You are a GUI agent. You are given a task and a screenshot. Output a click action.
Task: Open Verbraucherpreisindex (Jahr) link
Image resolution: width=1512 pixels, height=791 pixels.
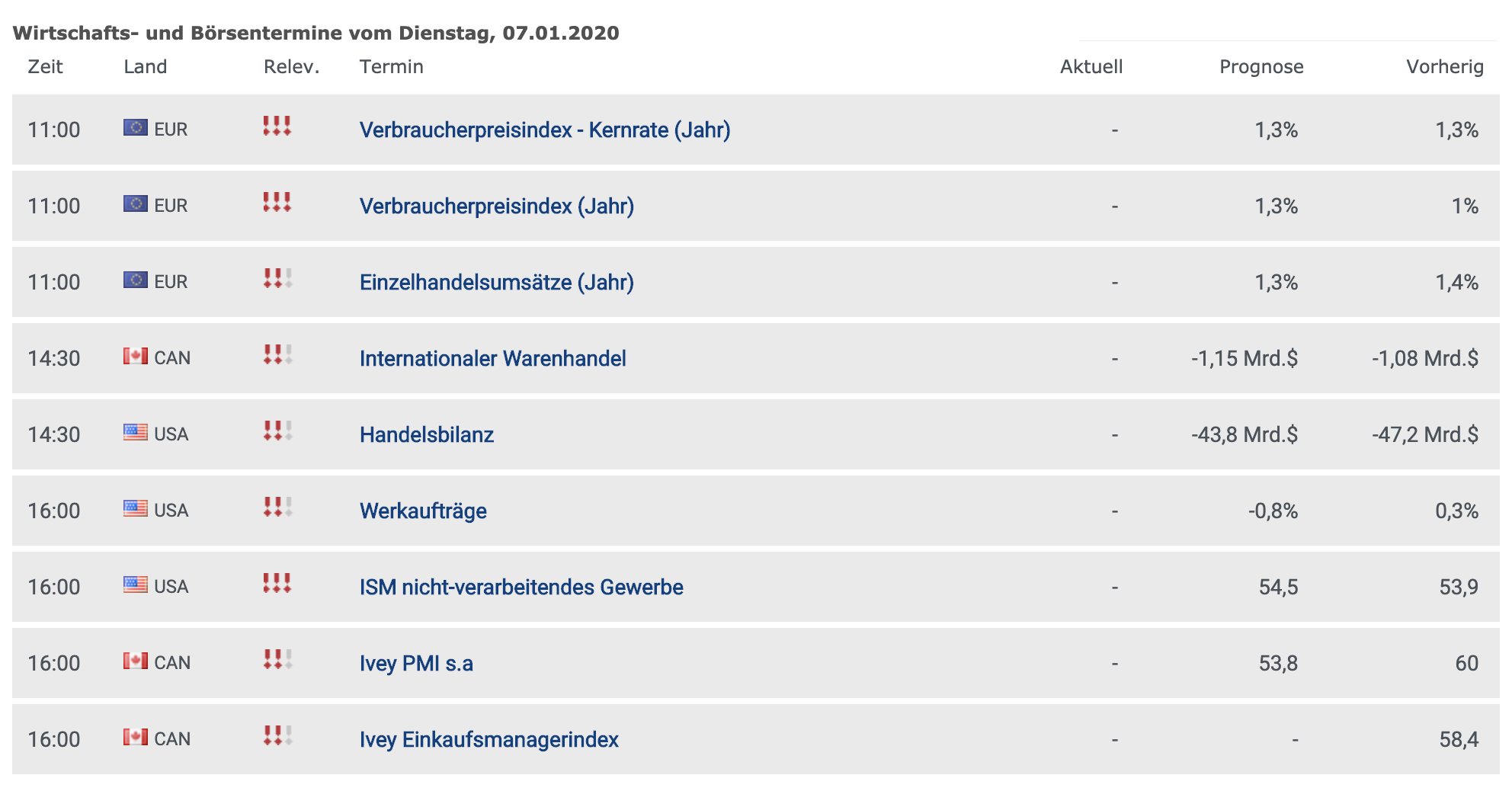coord(497,207)
